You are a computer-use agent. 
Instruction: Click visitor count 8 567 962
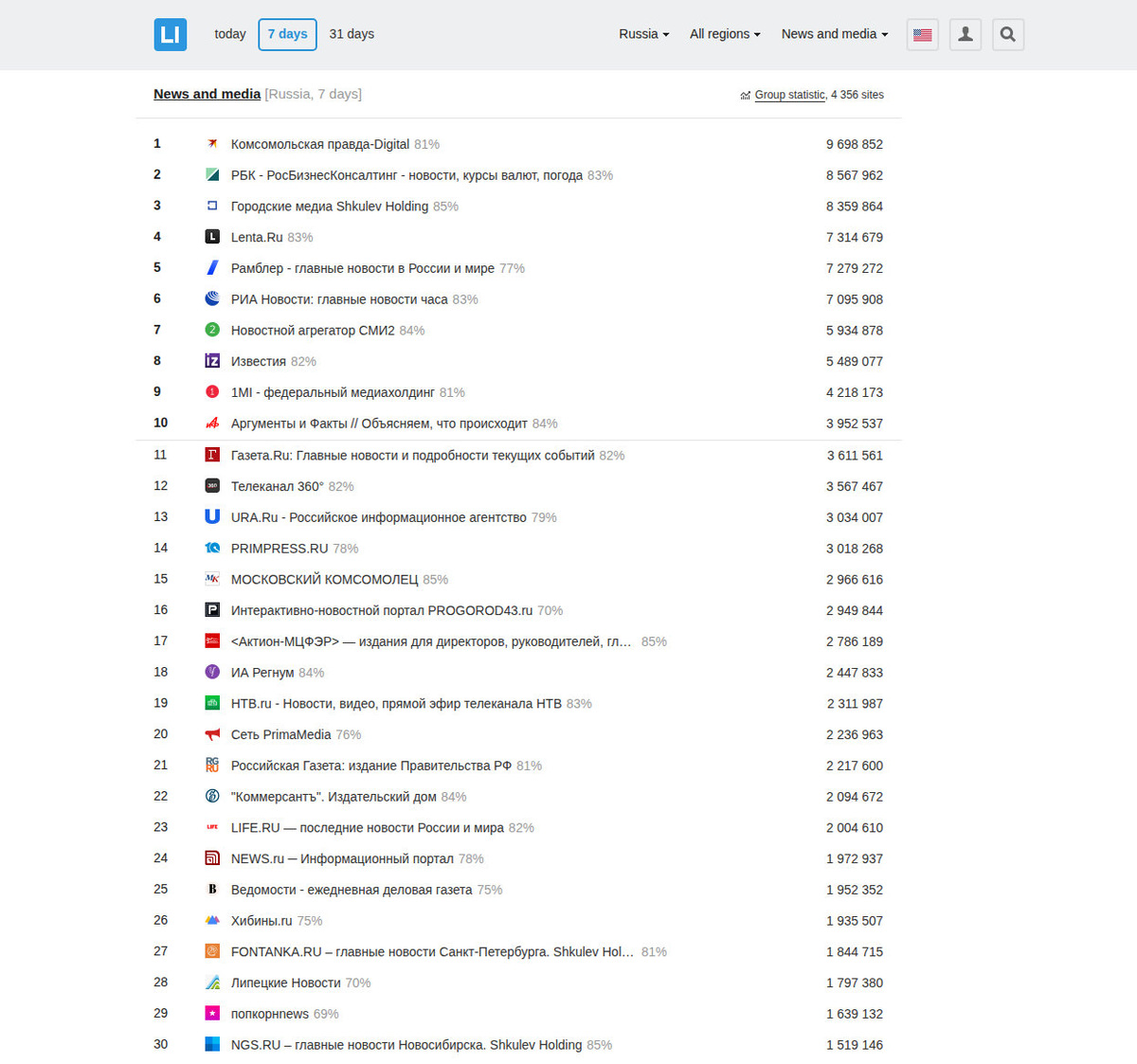pyautogui.click(x=855, y=175)
